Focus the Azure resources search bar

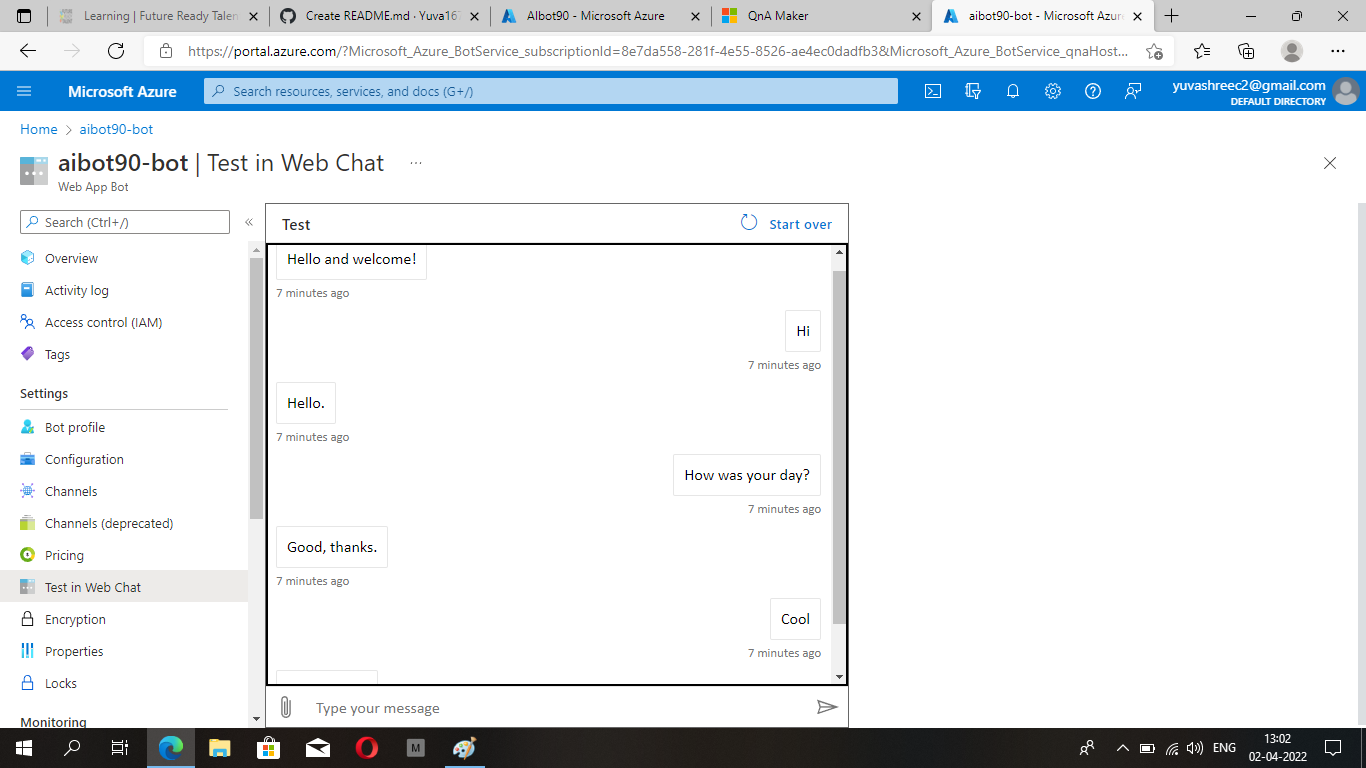click(x=551, y=91)
